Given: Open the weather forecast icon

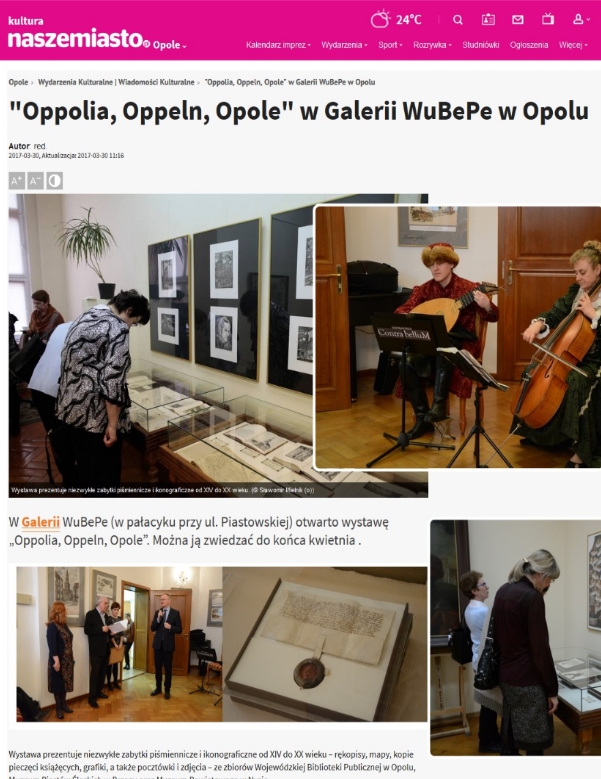Looking at the screenshot, I should [x=380, y=19].
